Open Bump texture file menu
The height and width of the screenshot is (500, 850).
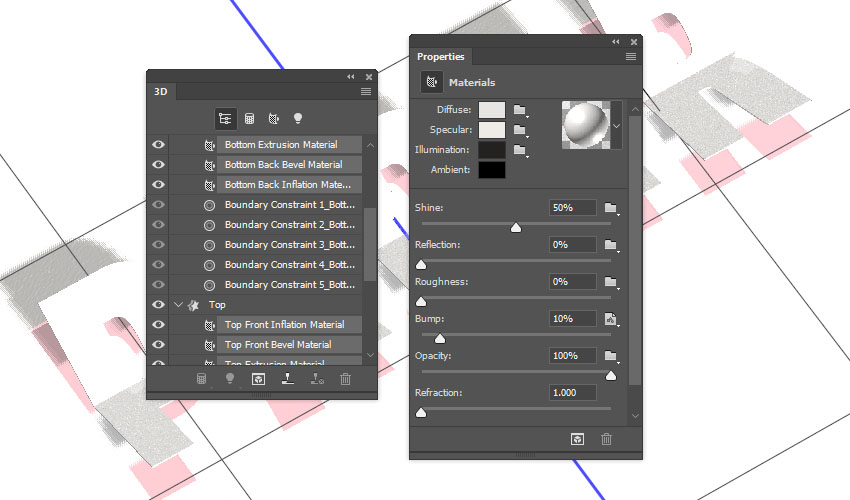coord(611,319)
